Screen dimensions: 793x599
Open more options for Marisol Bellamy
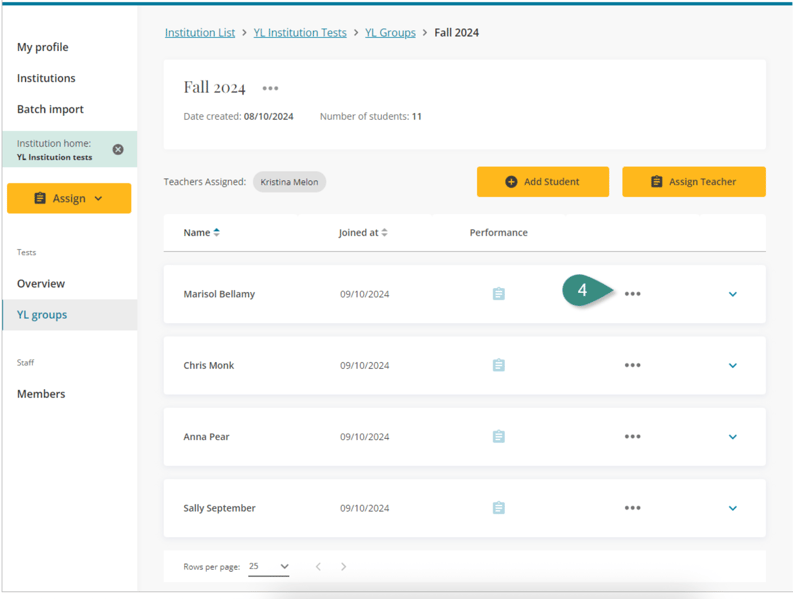point(632,294)
